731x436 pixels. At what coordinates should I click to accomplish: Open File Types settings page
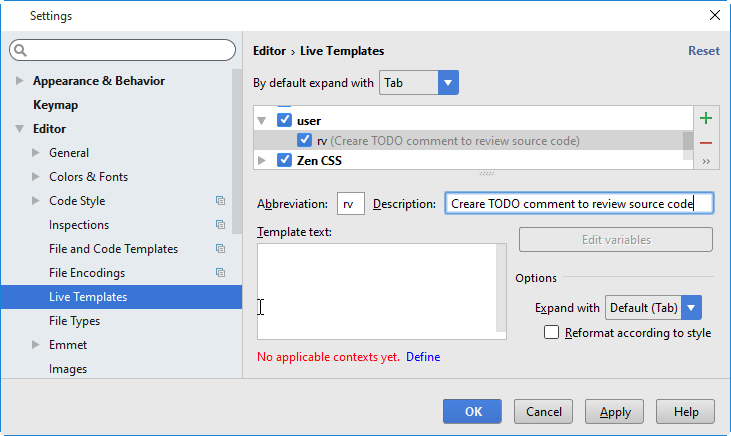pyautogui.click(x=74, y=321)
